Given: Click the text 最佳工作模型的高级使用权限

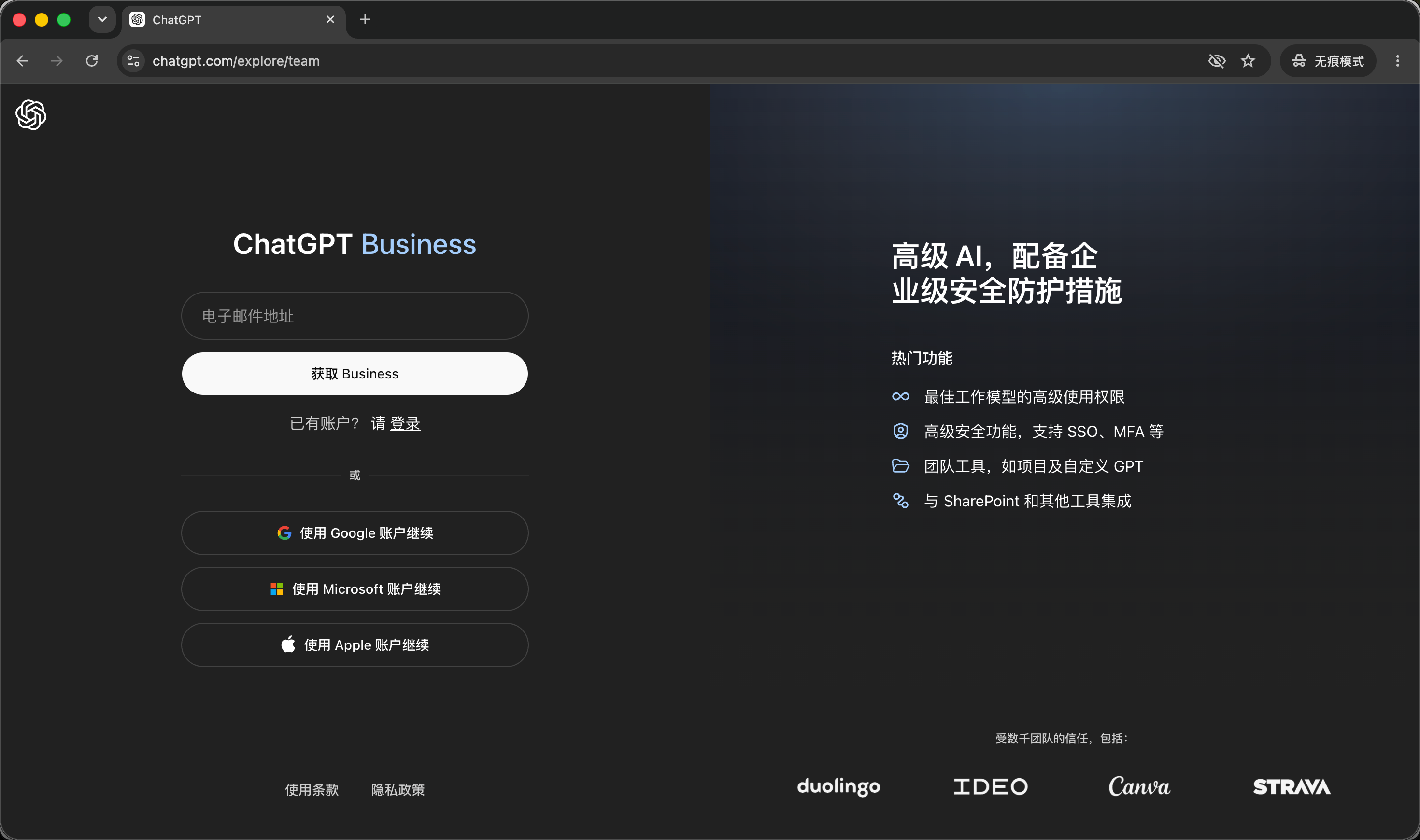Looking at the screenshot, I should pyautogui.click(x=1024, y=397).
